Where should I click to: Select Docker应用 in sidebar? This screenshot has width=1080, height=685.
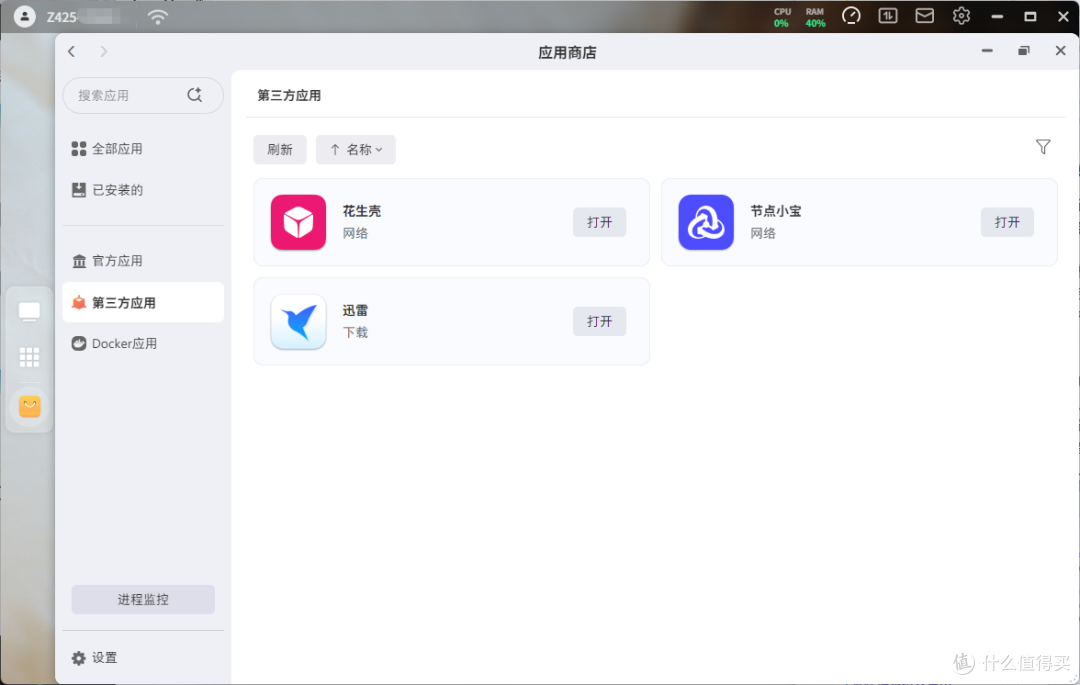[143, 344]
